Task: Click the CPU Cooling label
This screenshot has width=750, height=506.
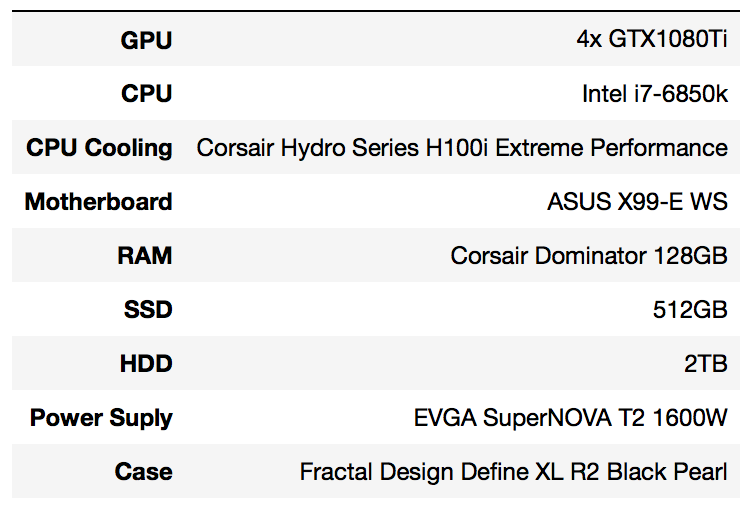Action: [99, 148]
